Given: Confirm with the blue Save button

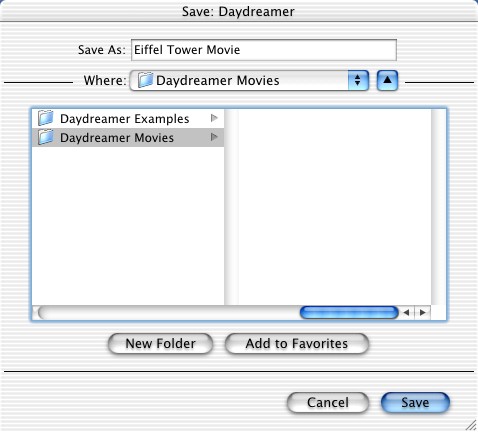Looking at the screenshot, I should pos(415,402).
